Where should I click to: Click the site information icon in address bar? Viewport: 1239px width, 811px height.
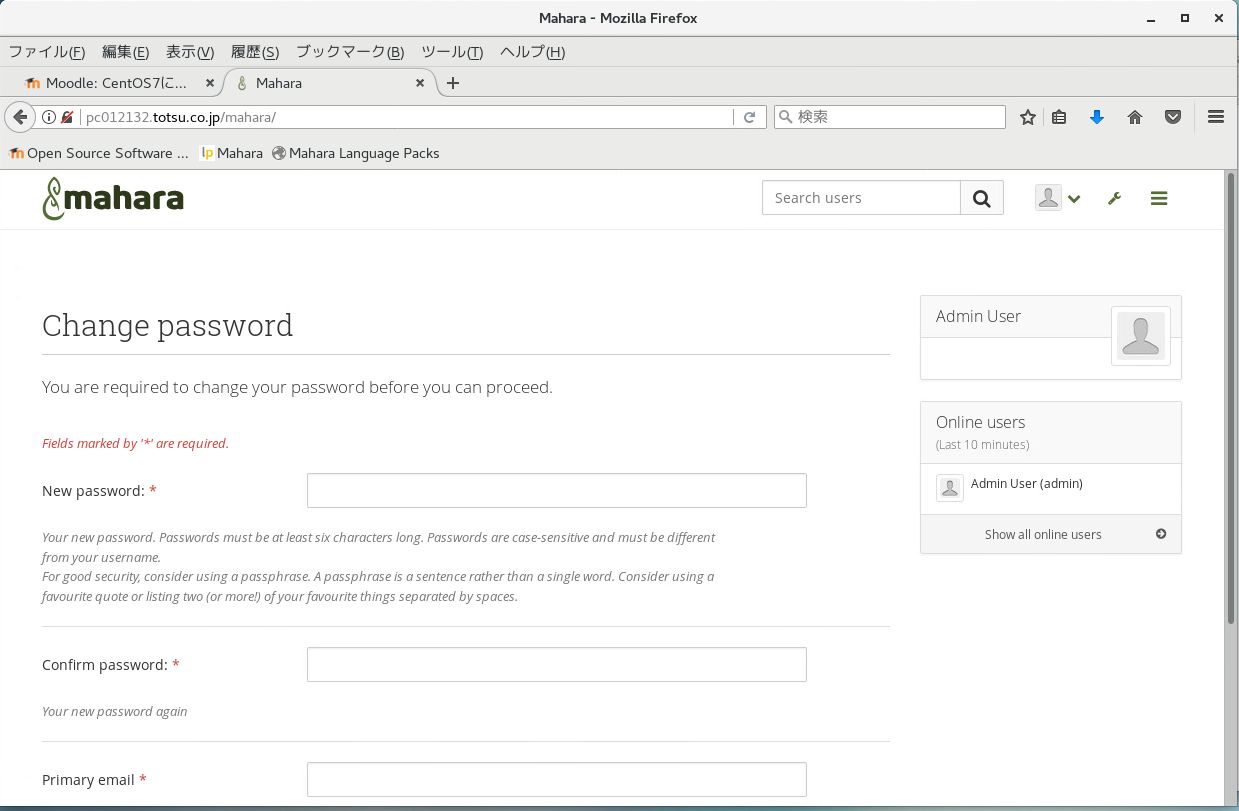pos(48,117)
